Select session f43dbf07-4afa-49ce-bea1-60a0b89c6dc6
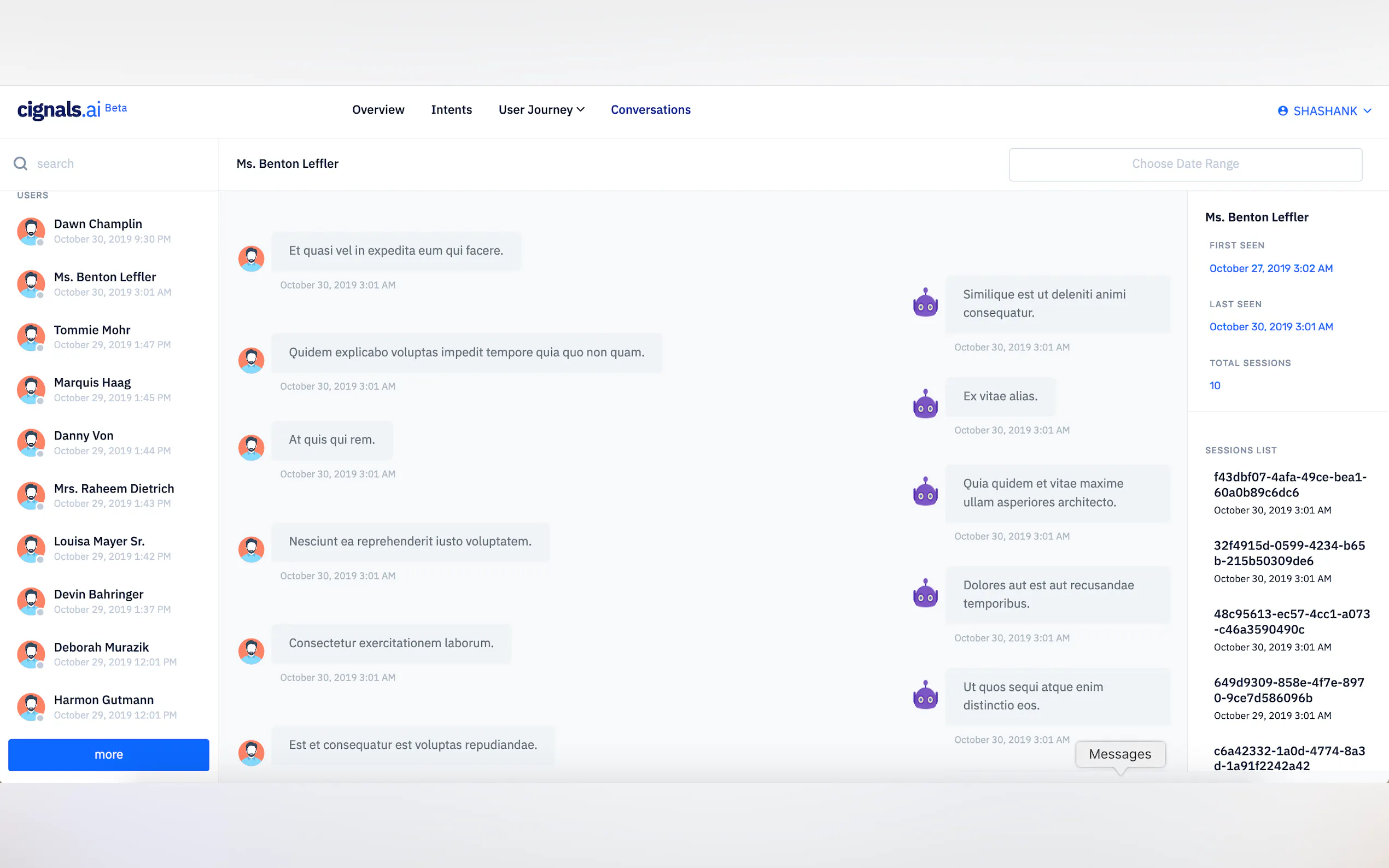 pyautogui.click(x=1289, y=484)
